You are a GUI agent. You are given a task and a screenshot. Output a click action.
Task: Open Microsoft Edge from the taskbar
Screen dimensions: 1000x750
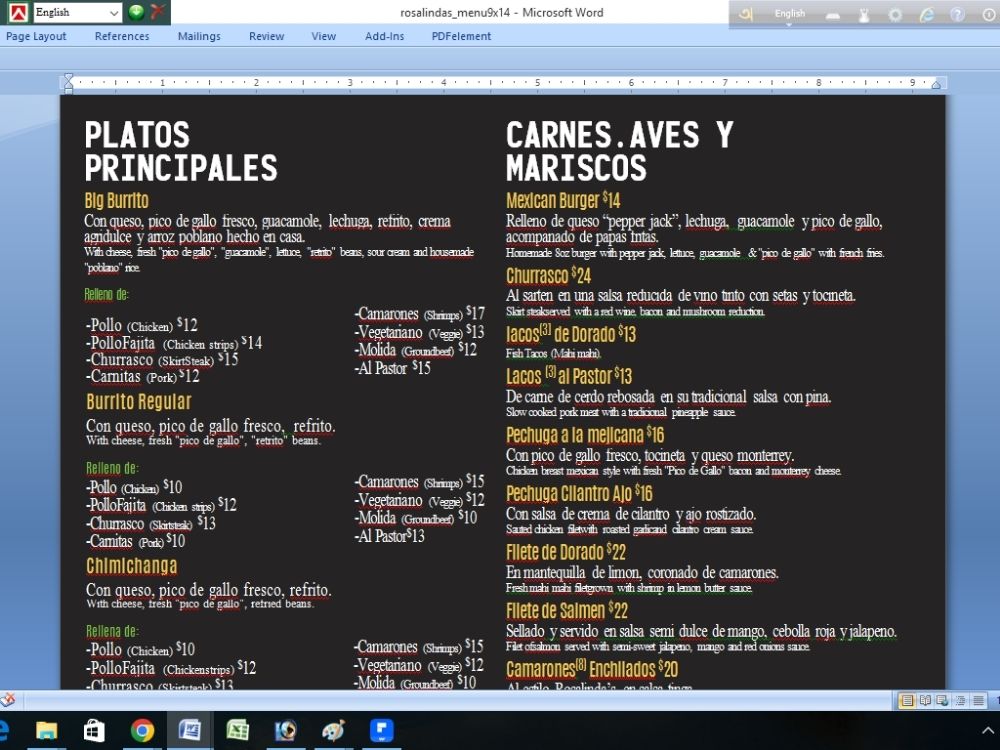(x=3, y=730)
